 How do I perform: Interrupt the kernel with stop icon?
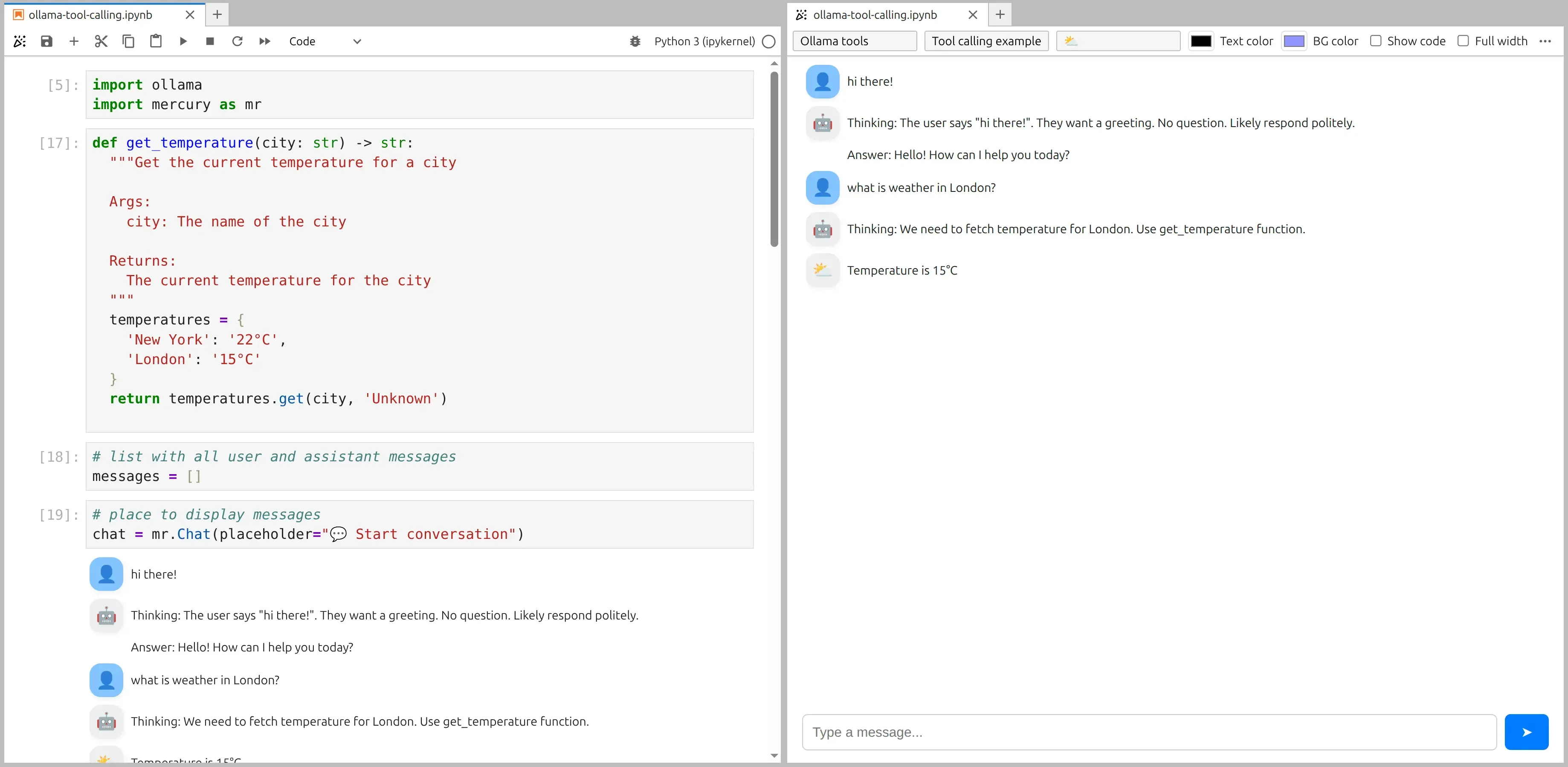tap(210, 41)
